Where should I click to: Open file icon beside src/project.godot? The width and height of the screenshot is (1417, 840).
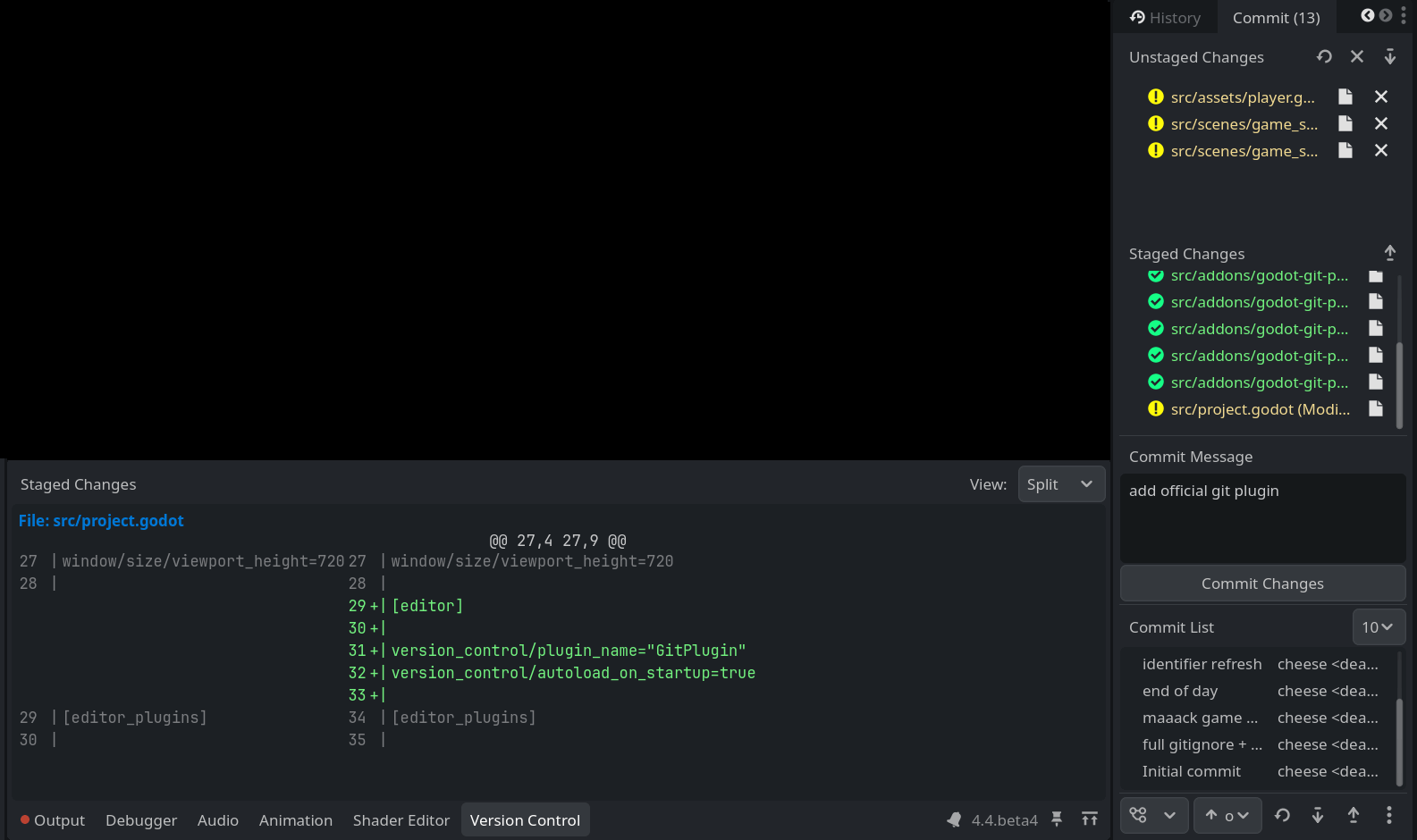1376,409
